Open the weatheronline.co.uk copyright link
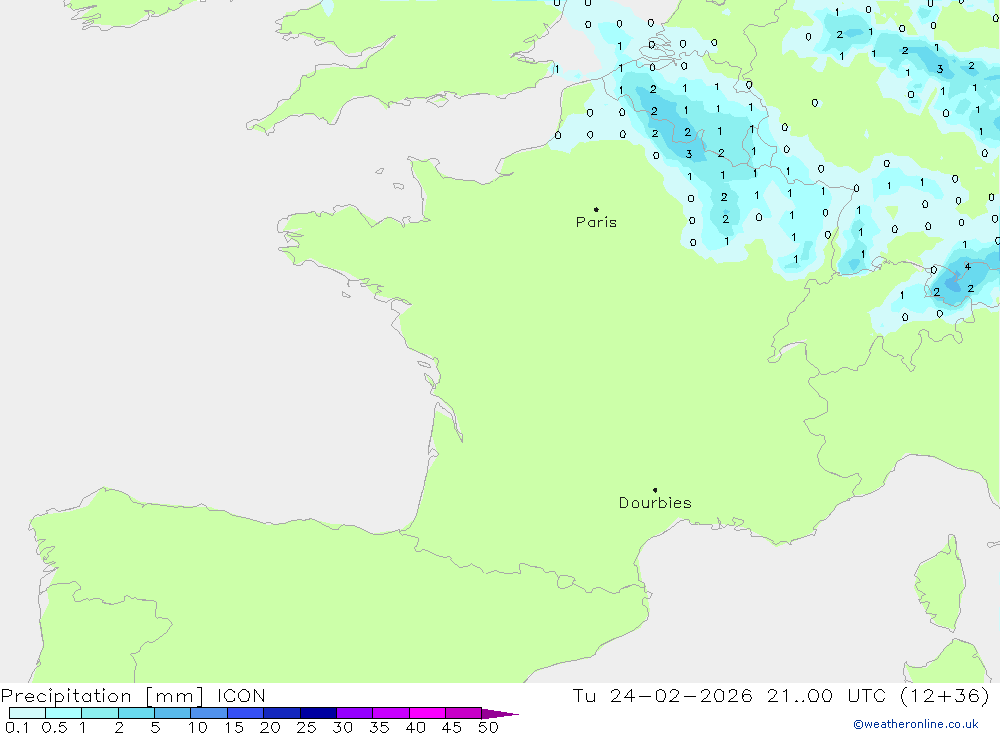This screenshot has height=733, width=1000. click(916, 724)
